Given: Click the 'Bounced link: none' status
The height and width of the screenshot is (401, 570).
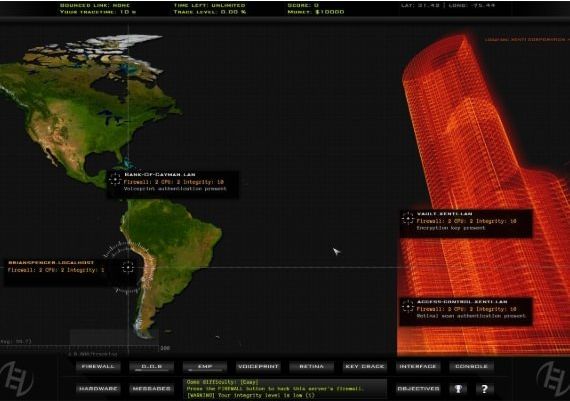Looking at the screenshot, I should (x=95, y=5).
